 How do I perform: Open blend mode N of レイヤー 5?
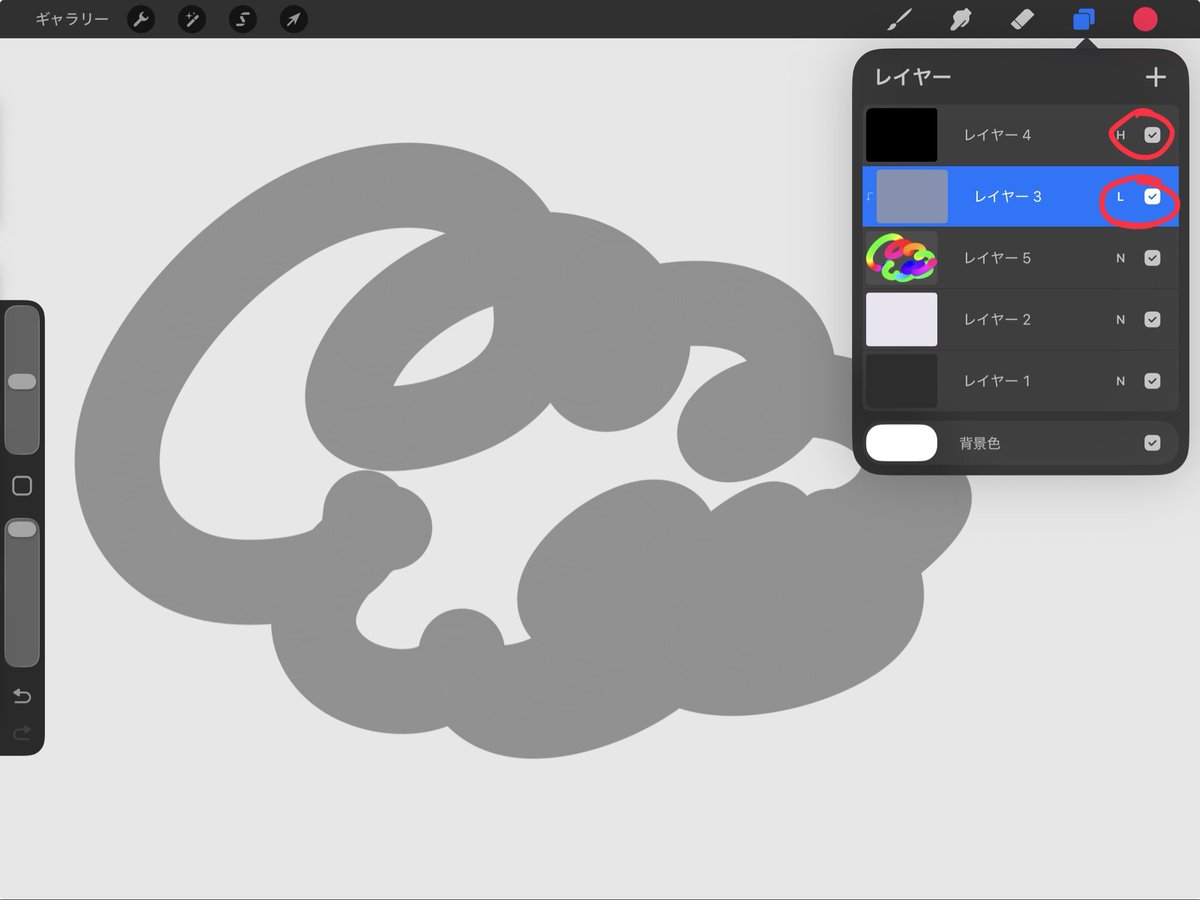[x=1120, y=258]
